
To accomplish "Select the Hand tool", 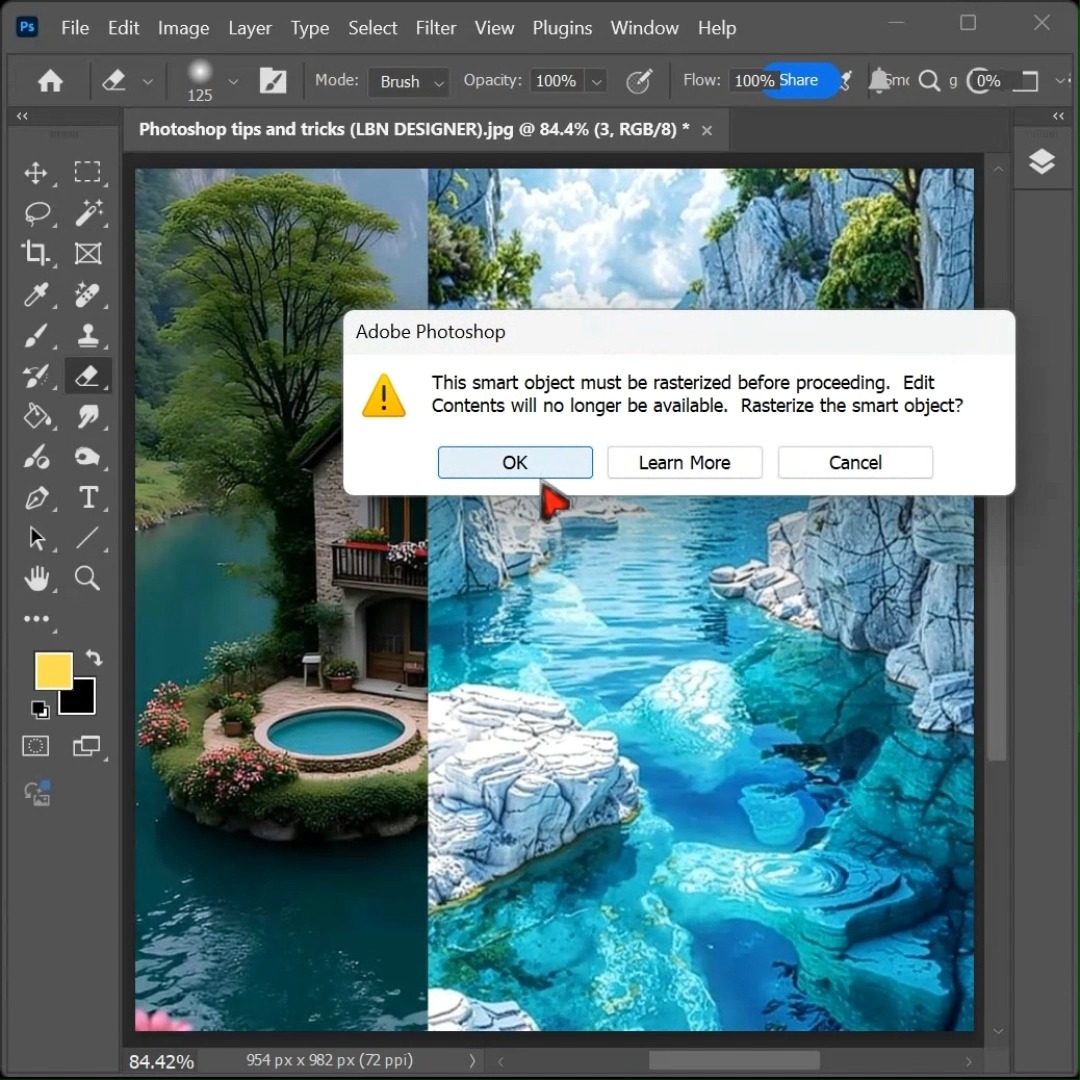I will pos(36,579).
